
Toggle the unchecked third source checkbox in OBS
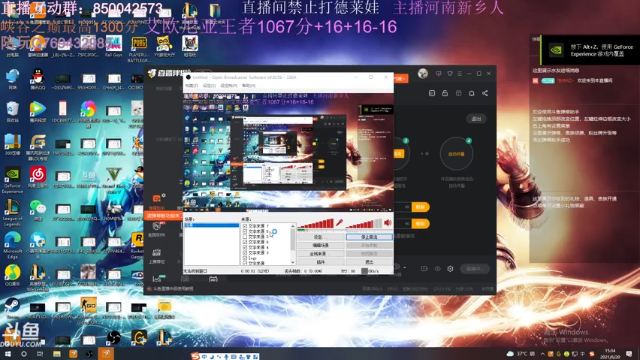coord(245,236)
